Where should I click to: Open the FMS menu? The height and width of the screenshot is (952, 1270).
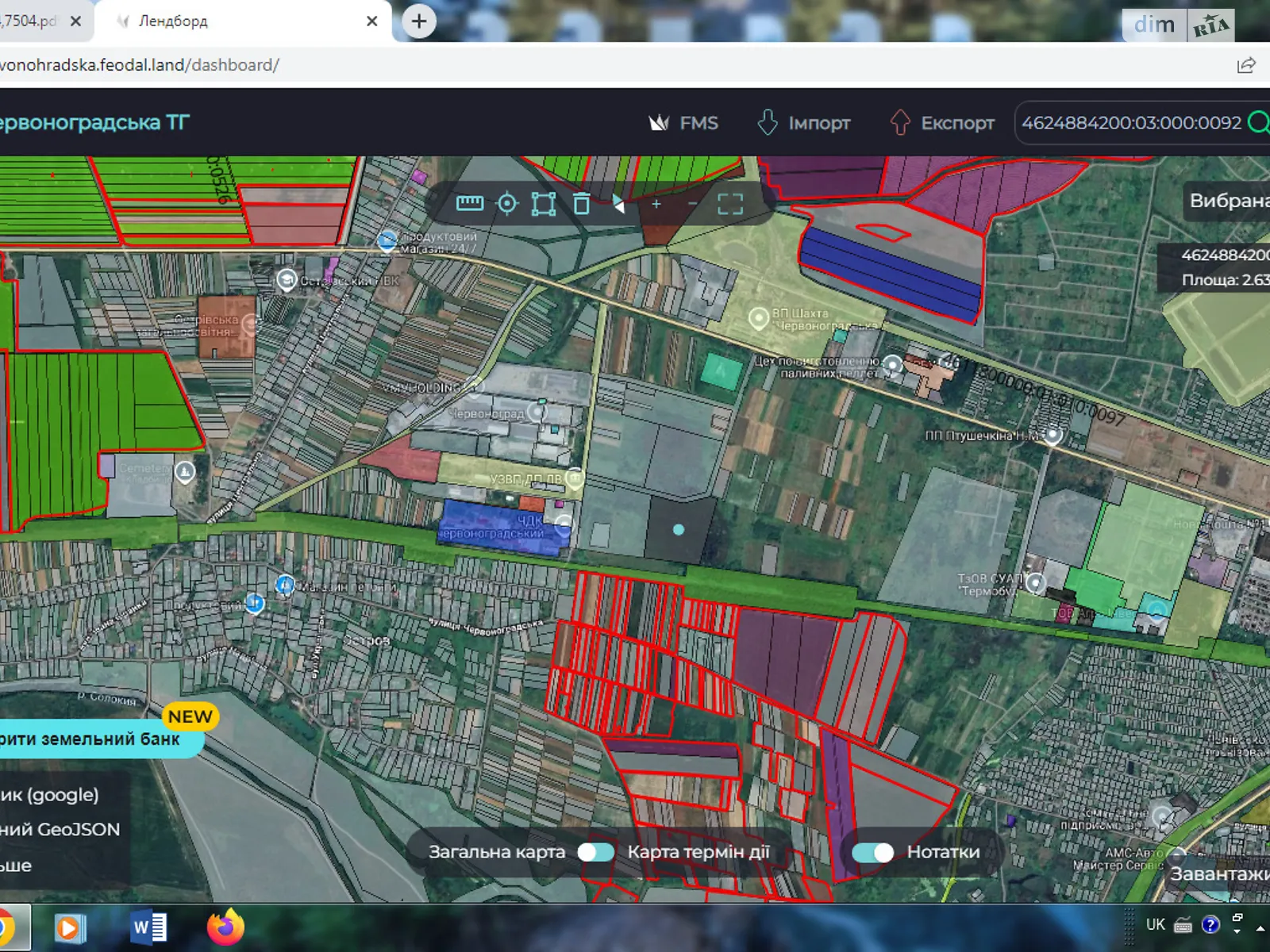683,123
